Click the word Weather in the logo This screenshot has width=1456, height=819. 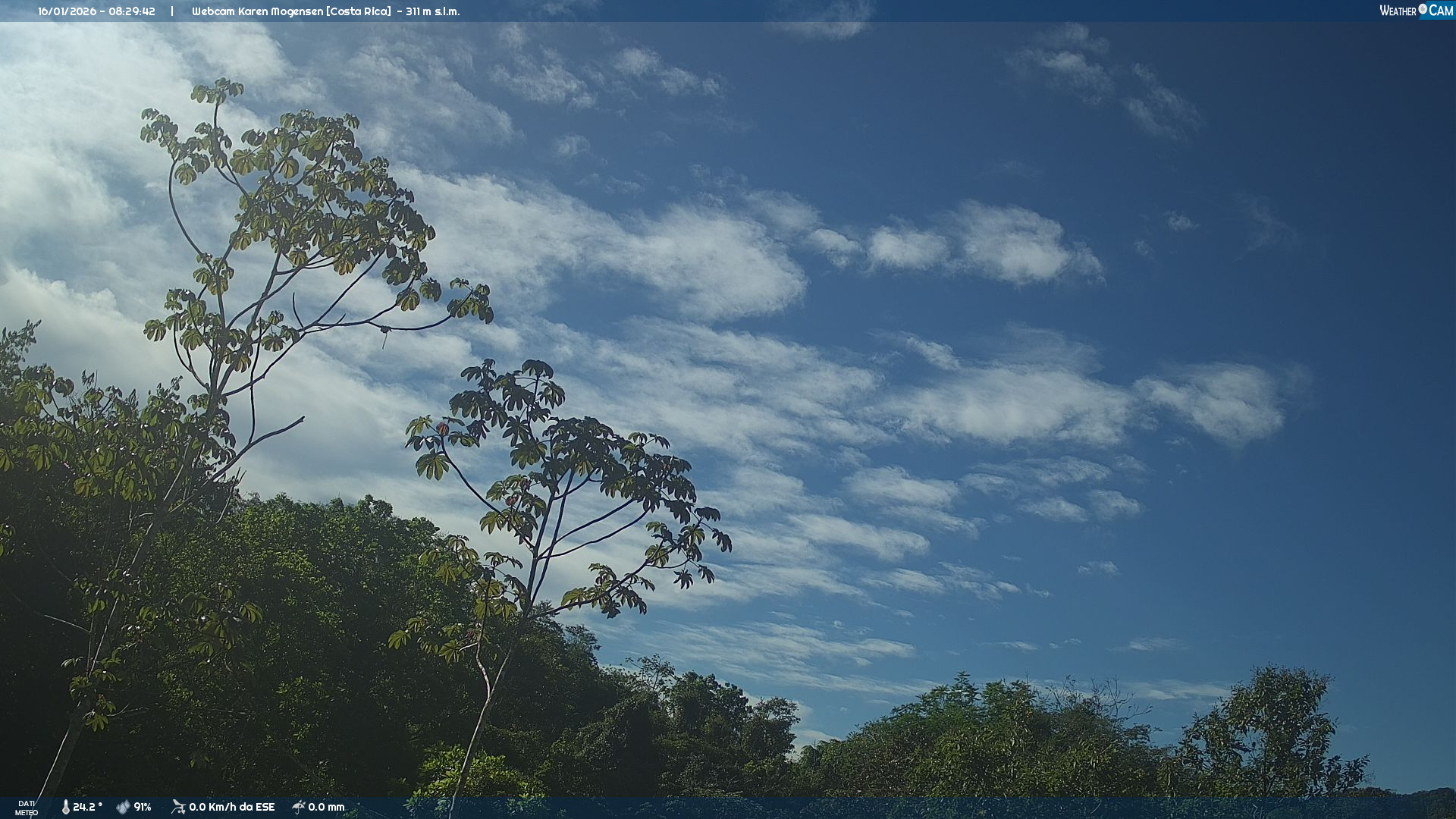[x=1398, y=11]
